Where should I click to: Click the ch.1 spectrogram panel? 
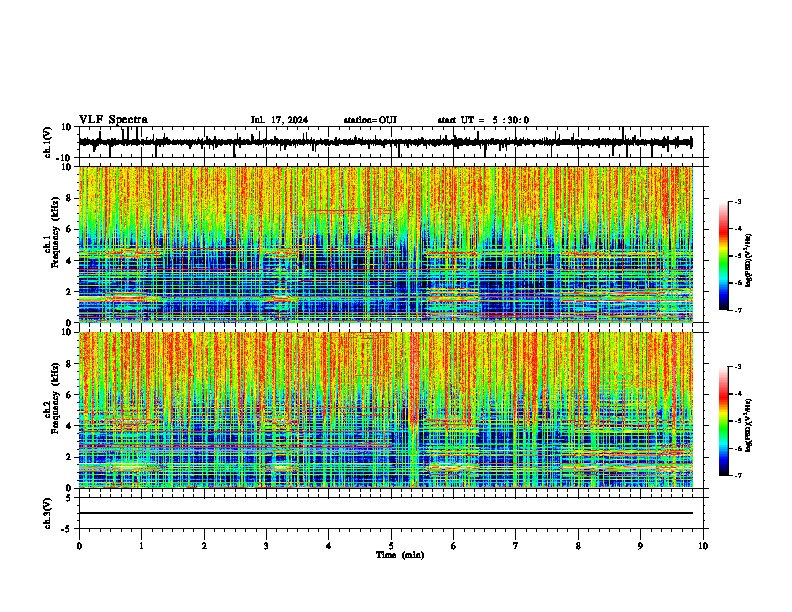pos(385,244)
